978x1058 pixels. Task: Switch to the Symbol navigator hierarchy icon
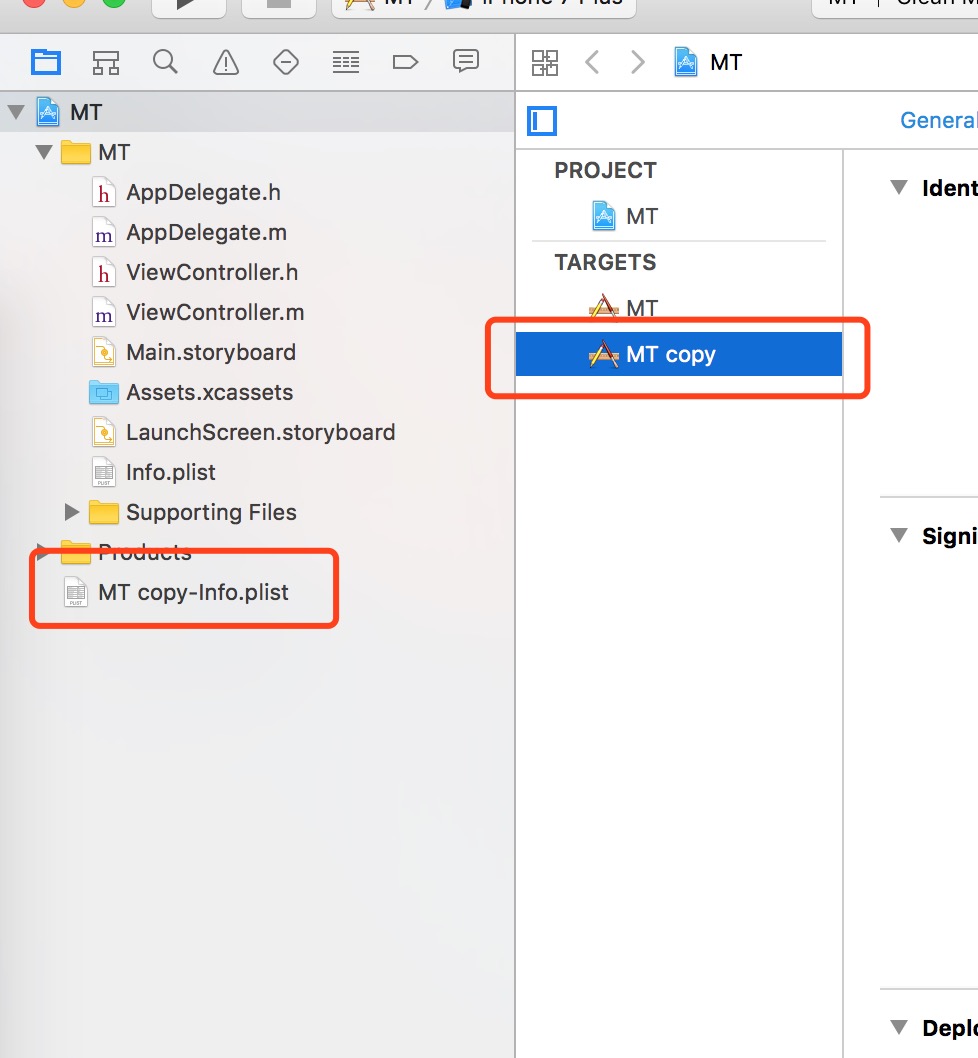[x=106, y=63]
